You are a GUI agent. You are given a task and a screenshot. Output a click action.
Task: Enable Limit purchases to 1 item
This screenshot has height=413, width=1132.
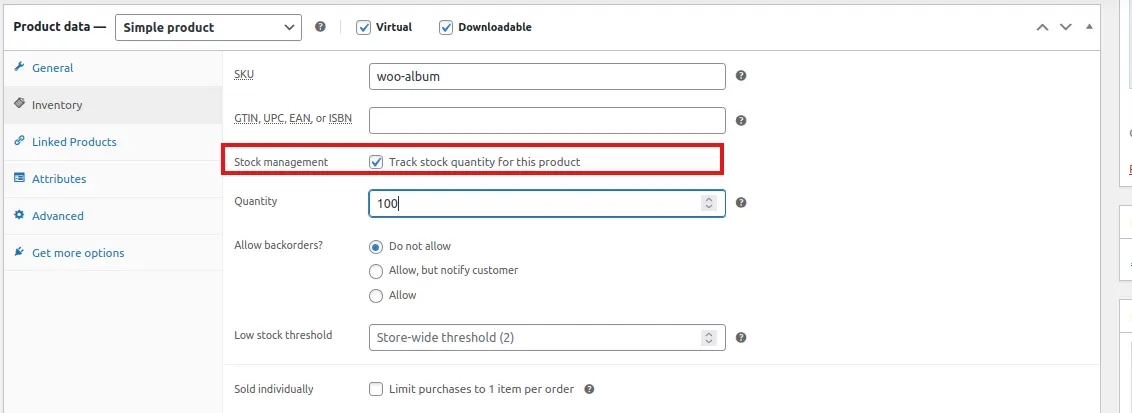point(376,389)
